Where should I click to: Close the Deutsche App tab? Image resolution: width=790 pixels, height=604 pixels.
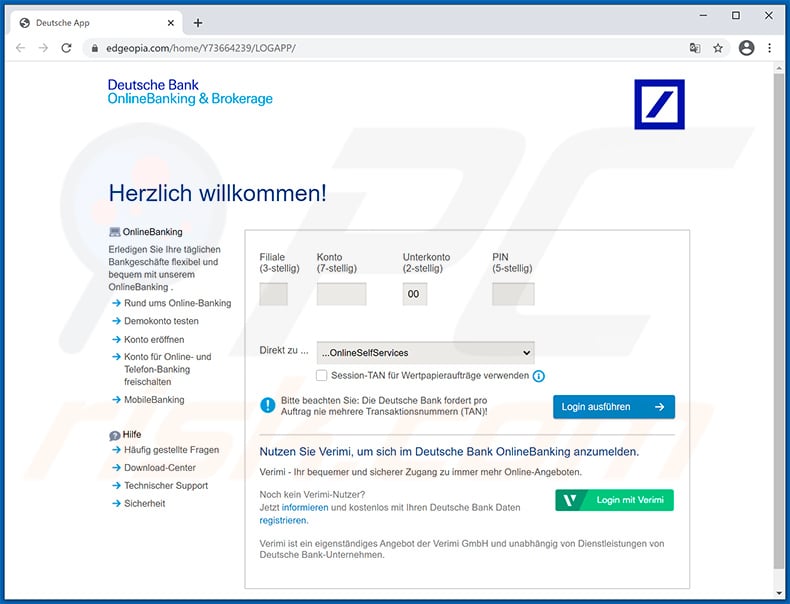point(171,23)
